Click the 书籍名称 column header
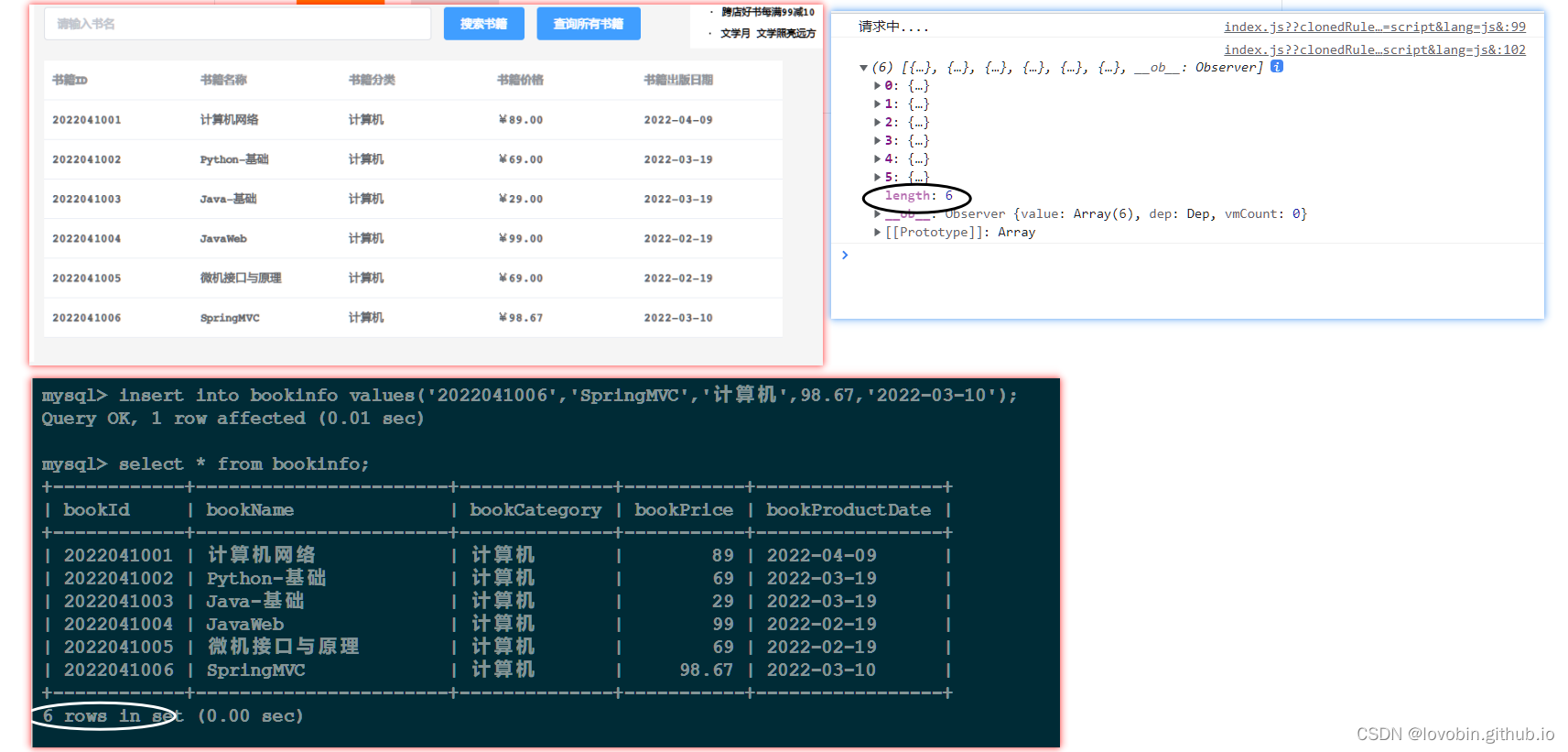Screen dimensions: 1568x752 click(223, 80)
